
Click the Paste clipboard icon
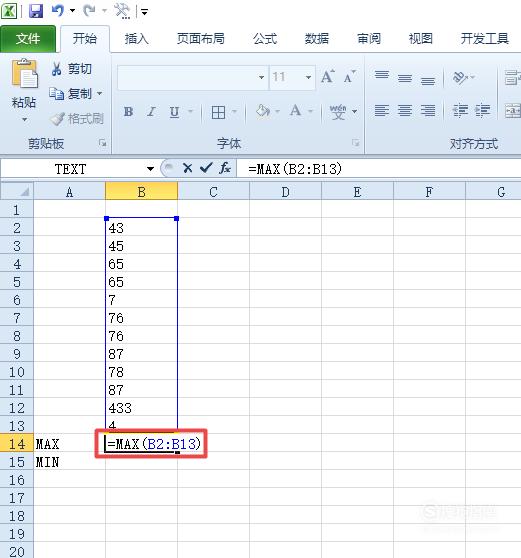(24, 74)
